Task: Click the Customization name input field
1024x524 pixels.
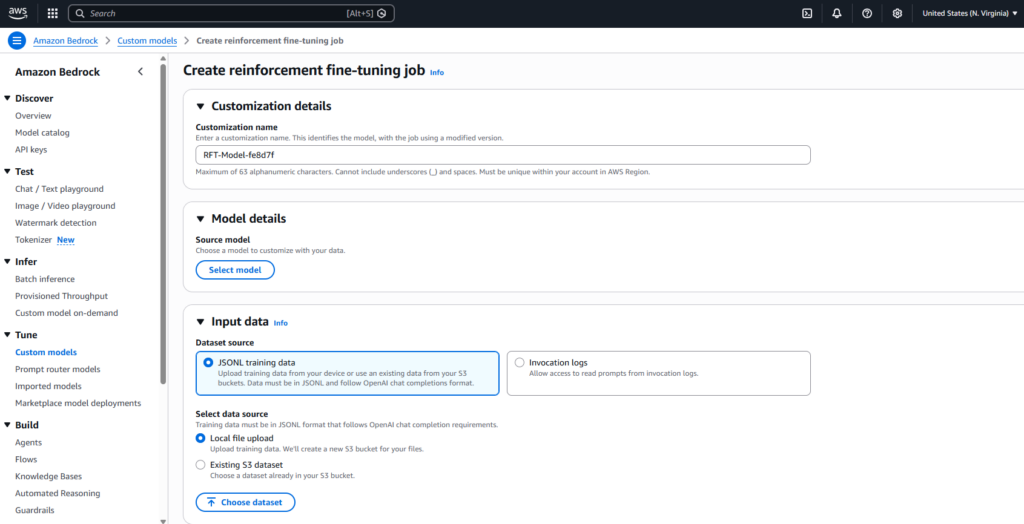Action: pyautogui.click(x=502, y=155)
